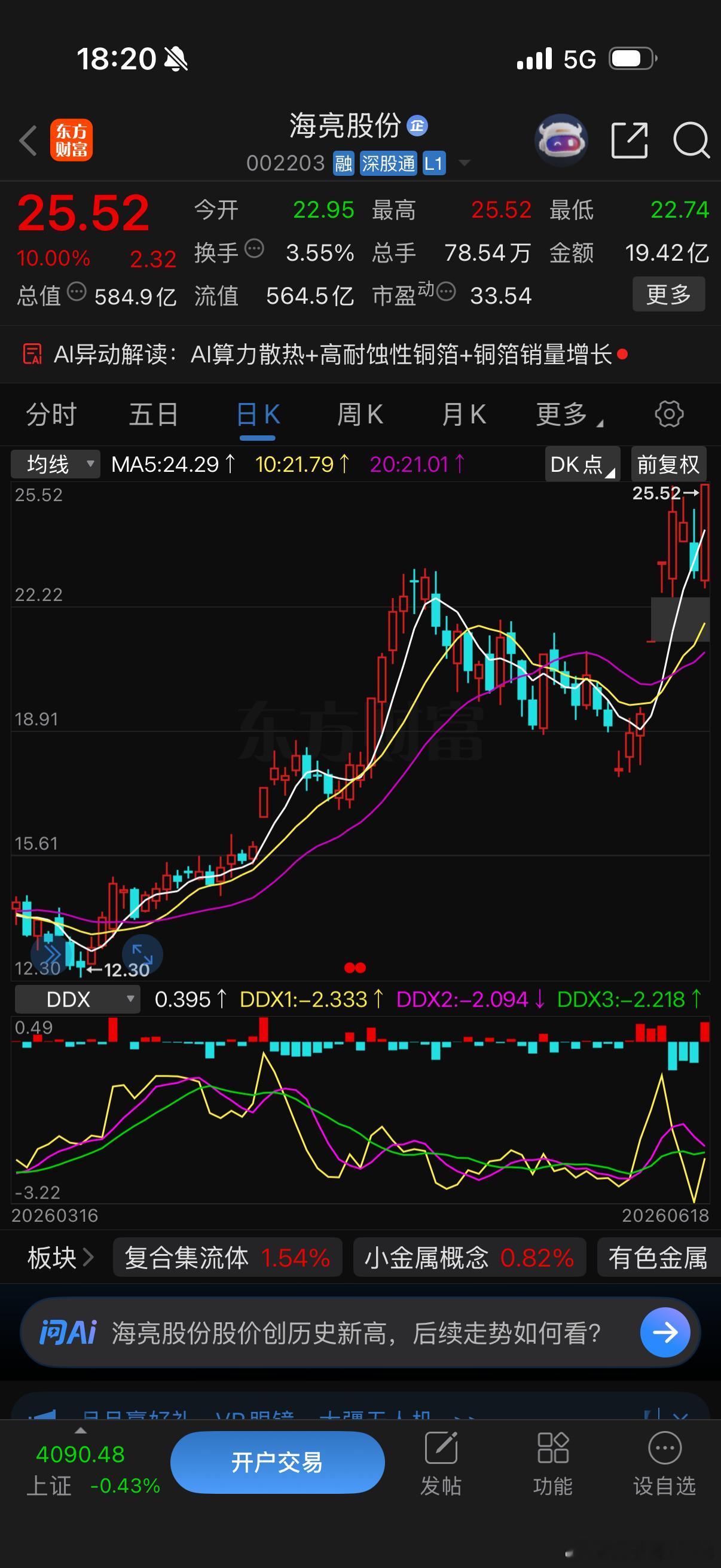The width and height of the screenshot is (721, 1568).
Task: Tap the MA 10:21.79 value
Action: pos(303,465)
